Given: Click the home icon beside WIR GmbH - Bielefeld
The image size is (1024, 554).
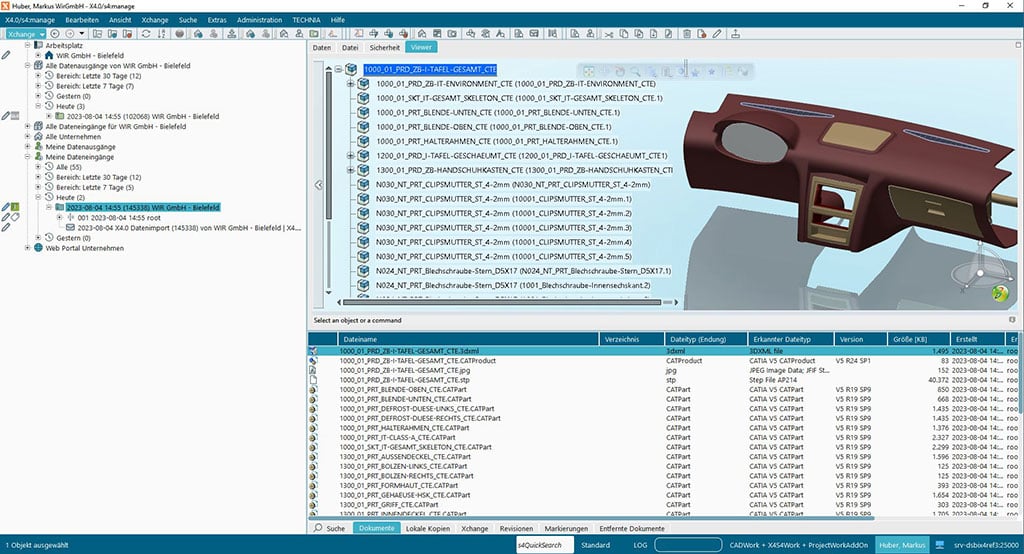Looking at the screenshot, I should tap(49, 56).
